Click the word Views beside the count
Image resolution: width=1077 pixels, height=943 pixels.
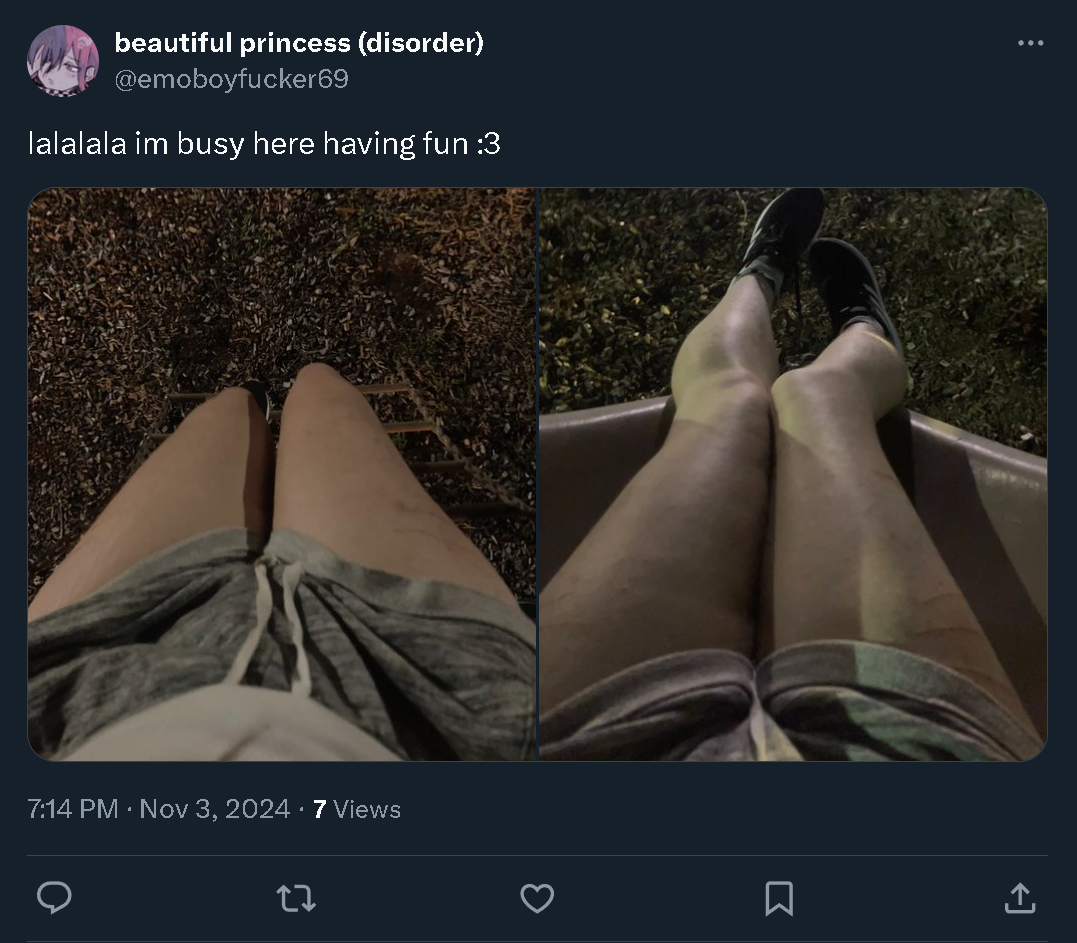click(367, 809)
